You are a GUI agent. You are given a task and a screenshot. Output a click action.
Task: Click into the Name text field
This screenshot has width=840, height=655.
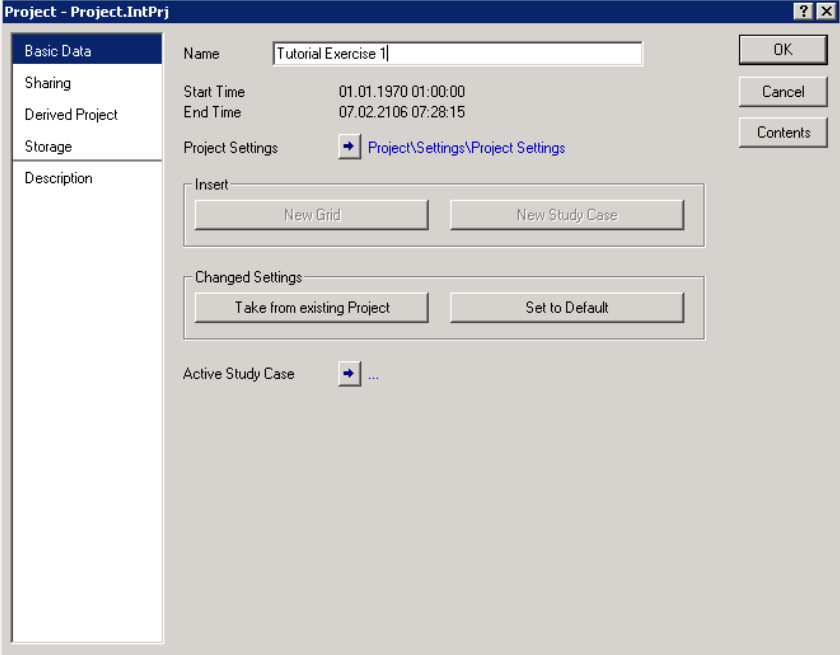tap(457, 54)
